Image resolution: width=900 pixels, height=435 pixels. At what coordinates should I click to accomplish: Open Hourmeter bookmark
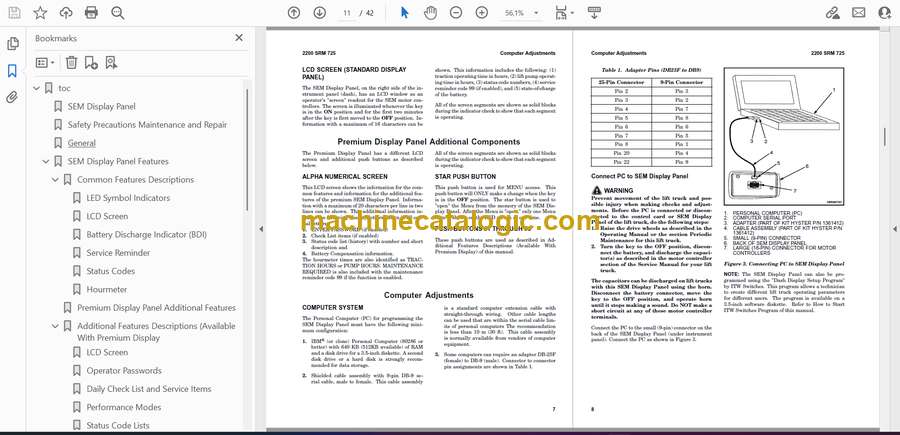pos(107,289)
